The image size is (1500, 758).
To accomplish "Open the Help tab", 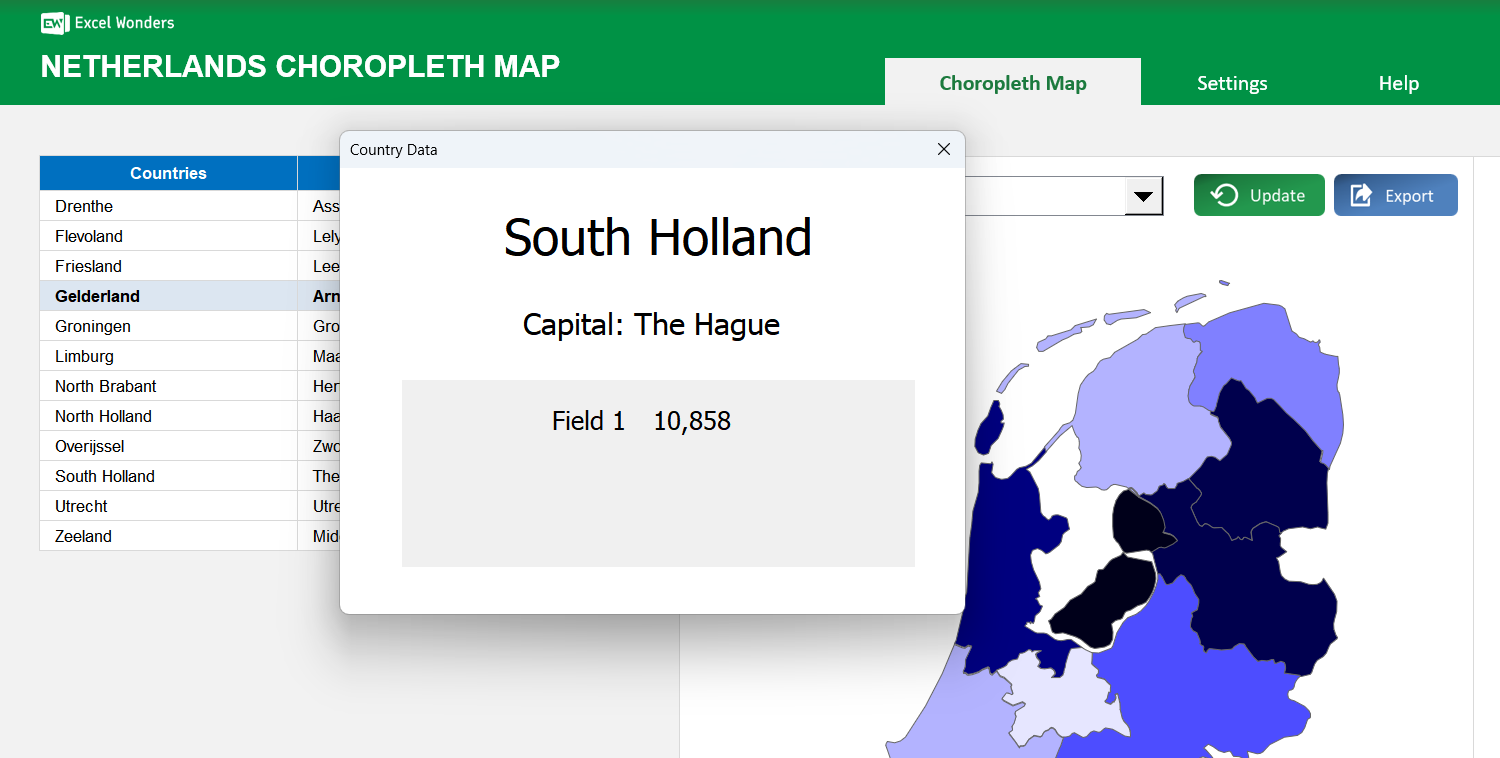I will [x=1398, y=83].
